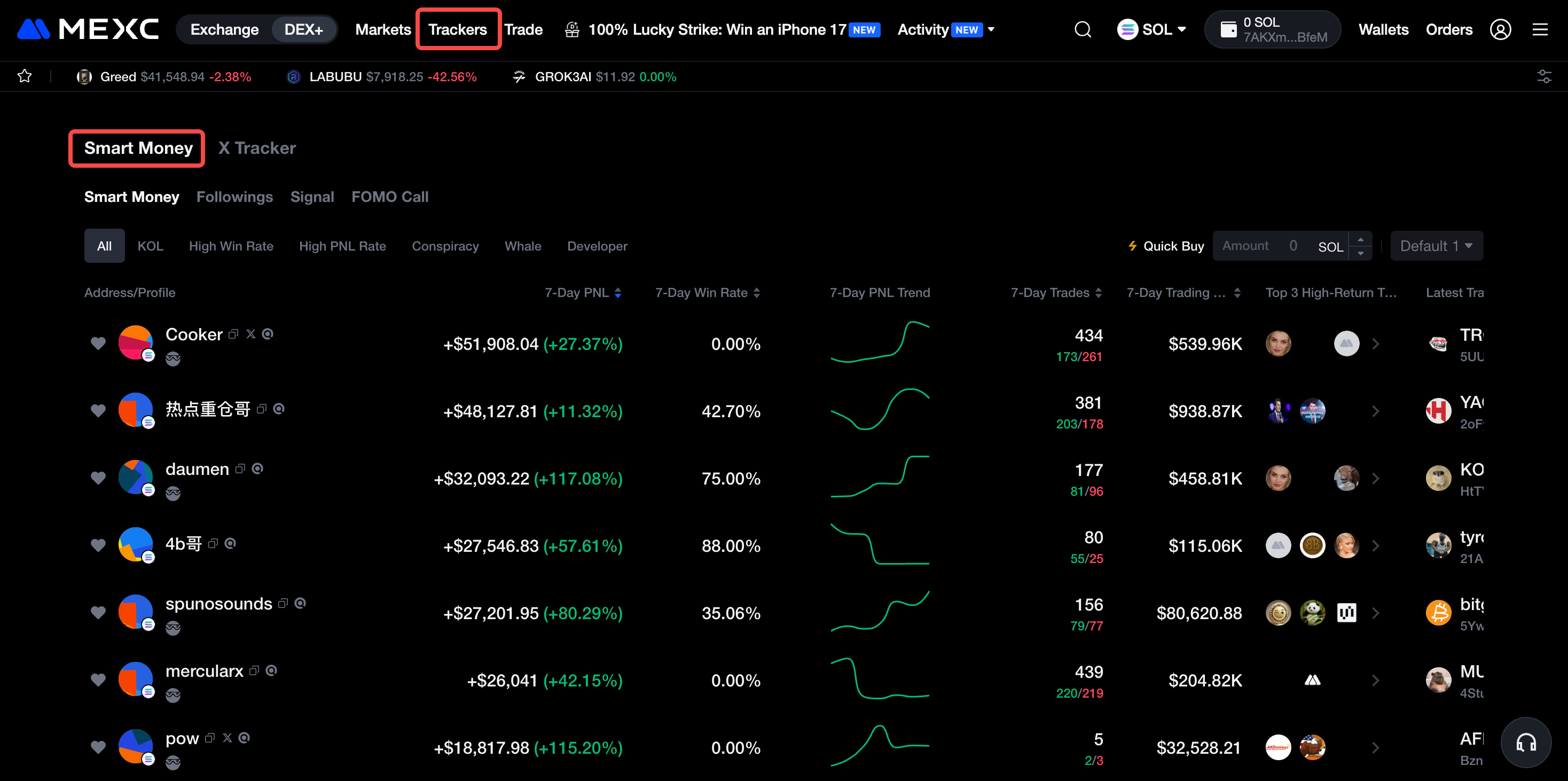Toggle the heart next to spunosounds
Viewport: 1568px width, 781px height.
tap(98, 612)
